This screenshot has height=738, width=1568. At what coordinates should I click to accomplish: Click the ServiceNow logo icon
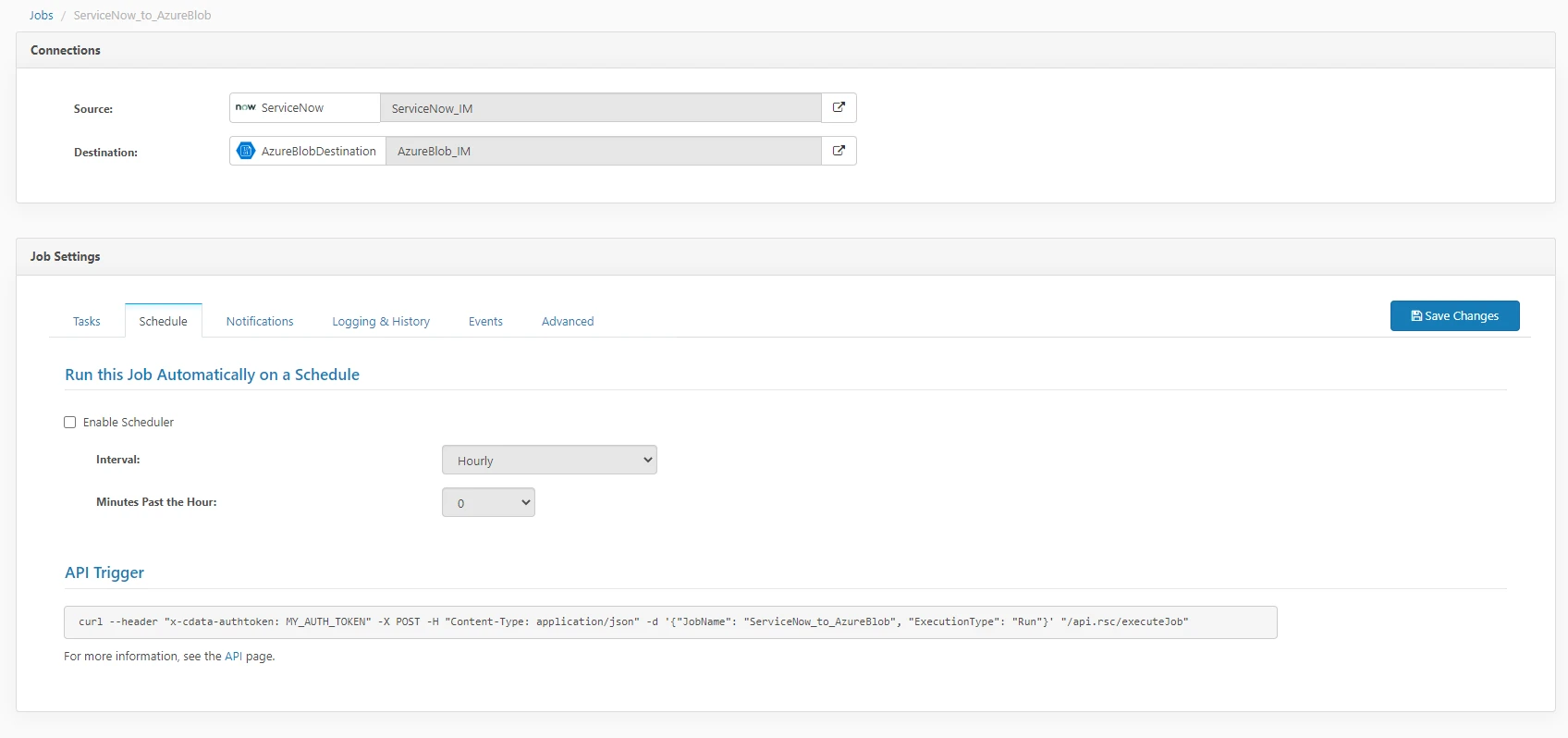coord(245,107)
